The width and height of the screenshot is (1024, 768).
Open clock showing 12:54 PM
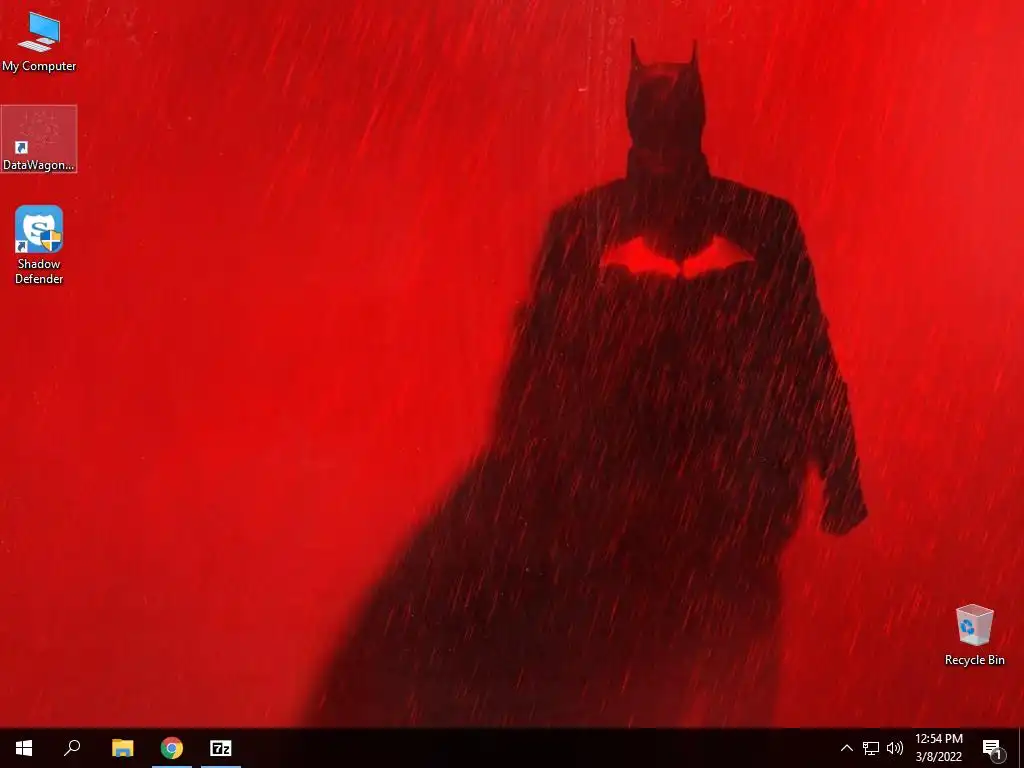coord(938,748)
